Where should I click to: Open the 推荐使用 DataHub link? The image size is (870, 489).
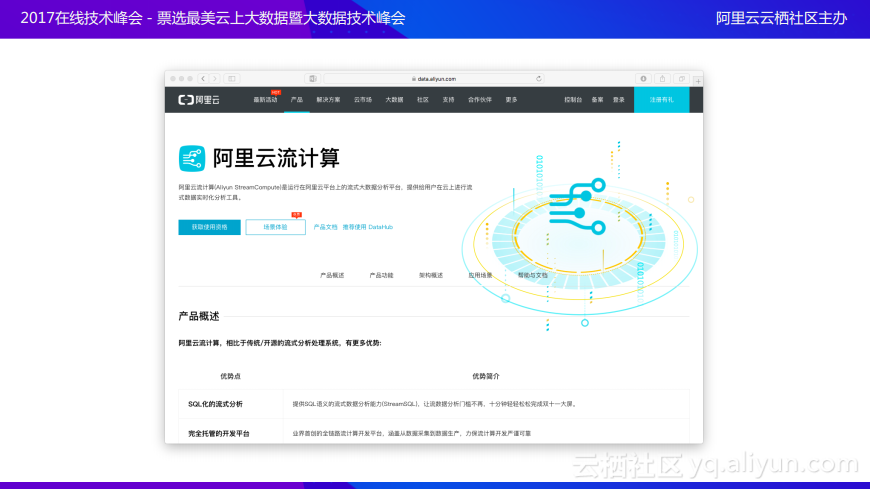click(367, 227)
